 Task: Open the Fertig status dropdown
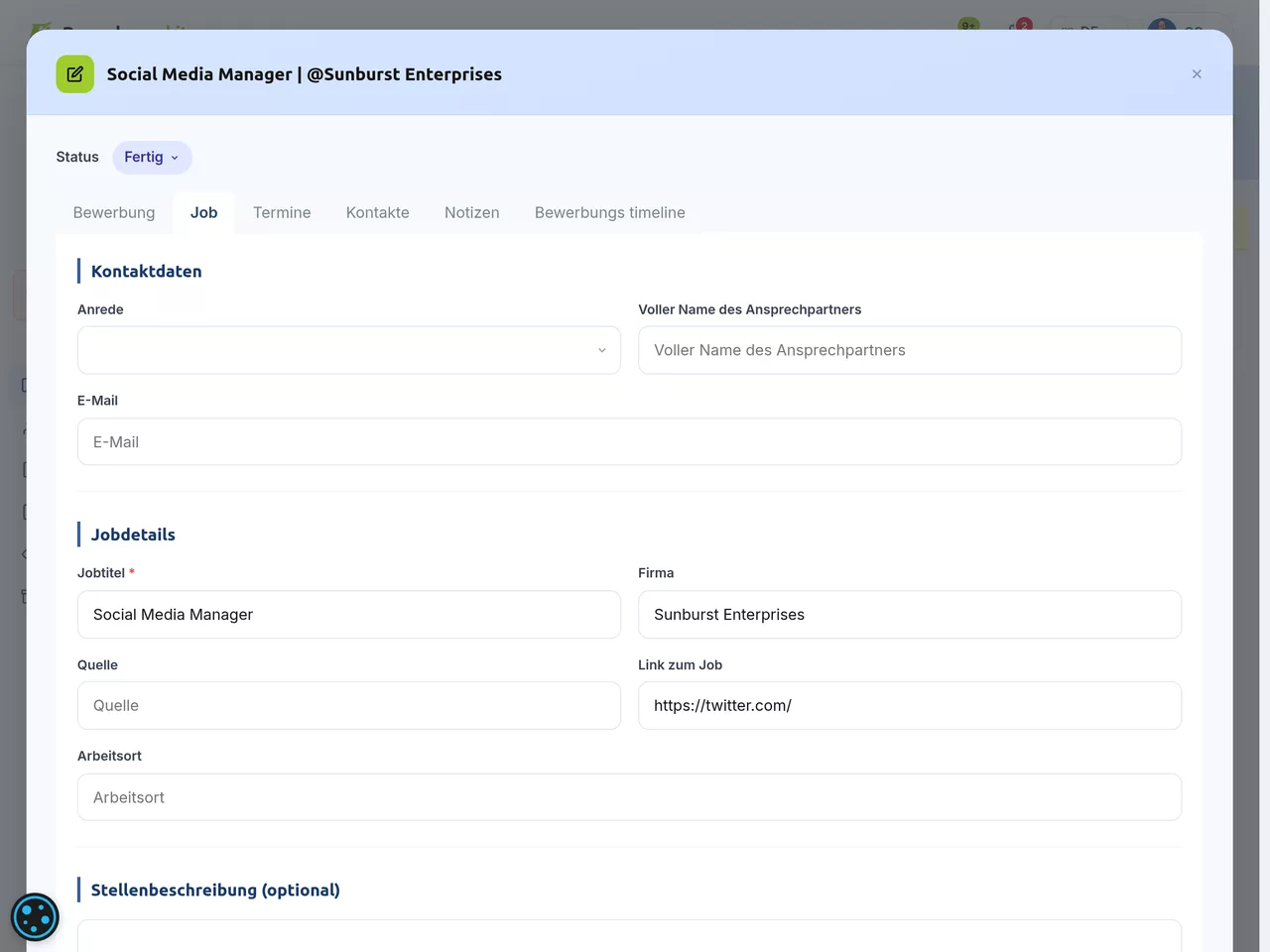(152, 158)
